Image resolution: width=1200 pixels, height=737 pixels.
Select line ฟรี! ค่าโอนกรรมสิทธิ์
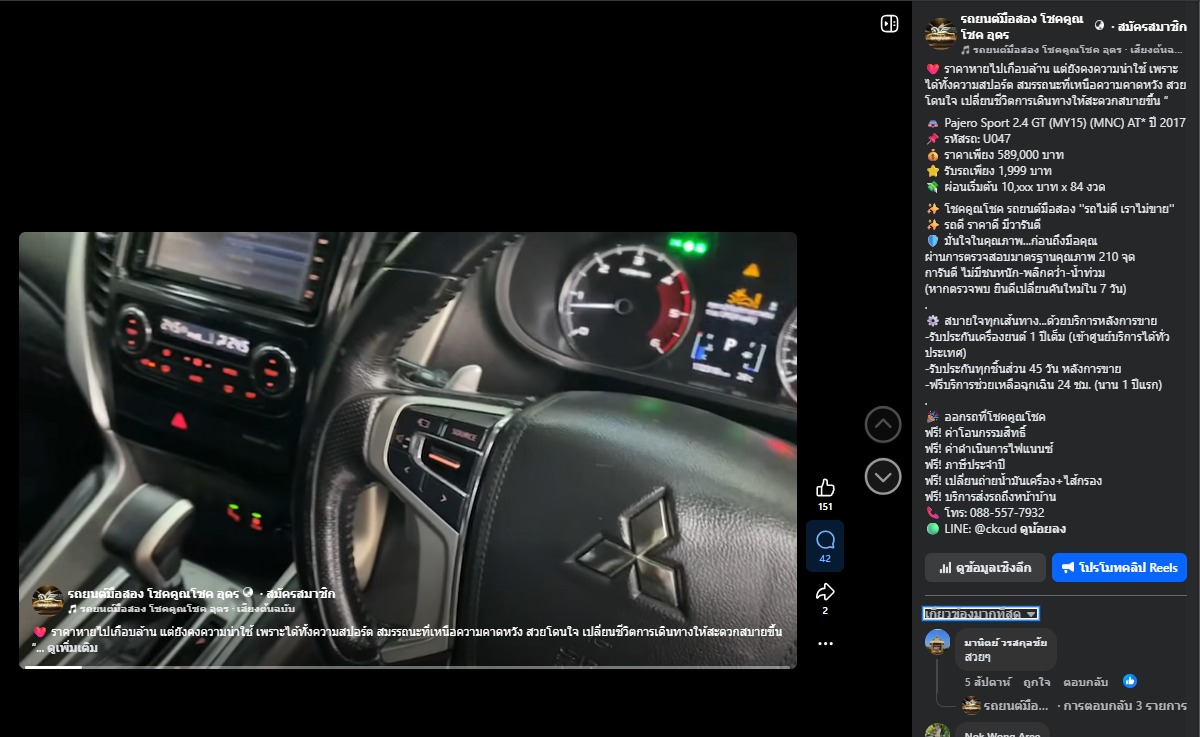tap(975, 432)
